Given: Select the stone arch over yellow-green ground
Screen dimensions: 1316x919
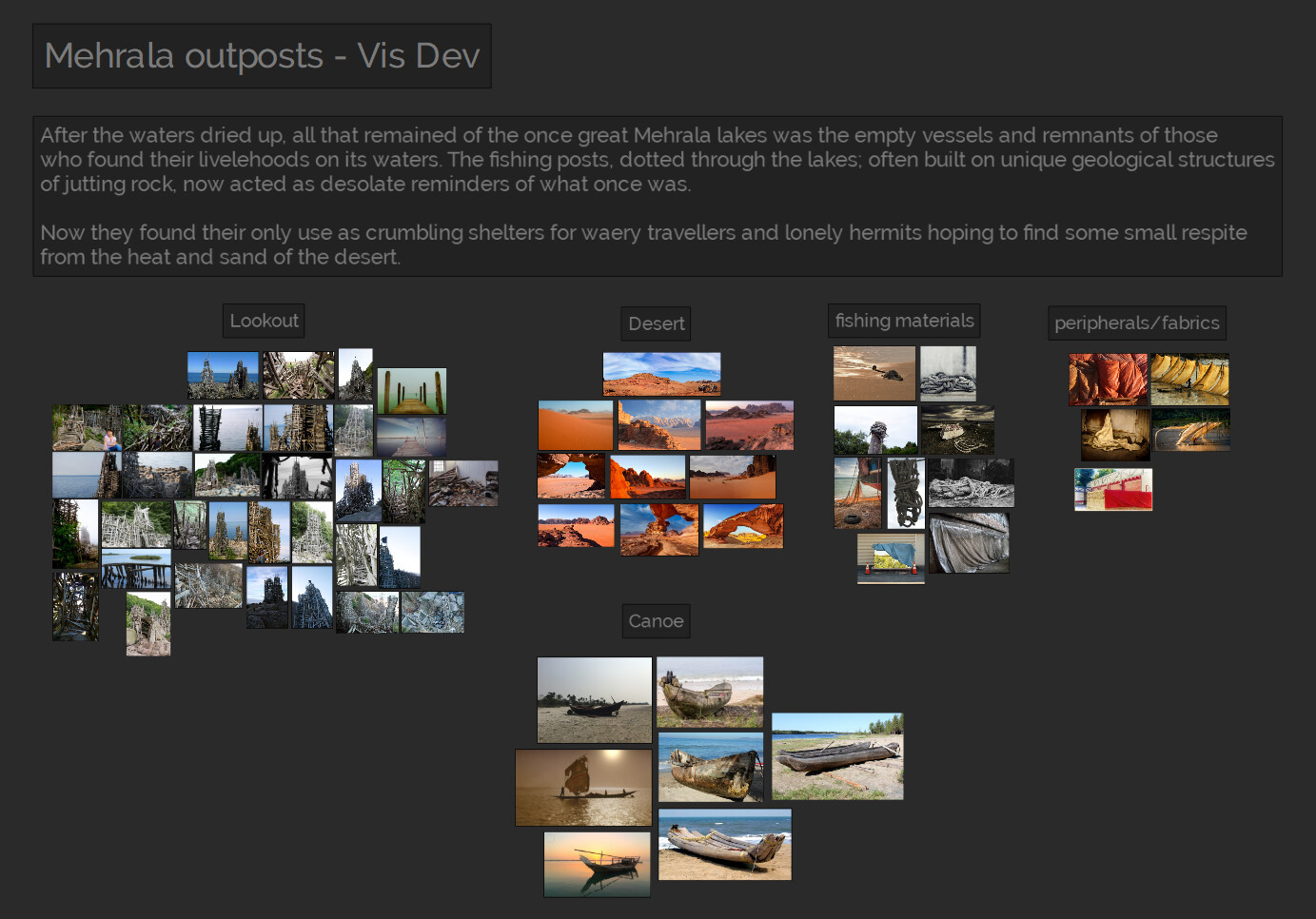Looking at the screenshot, I should (x=743, y=526).
